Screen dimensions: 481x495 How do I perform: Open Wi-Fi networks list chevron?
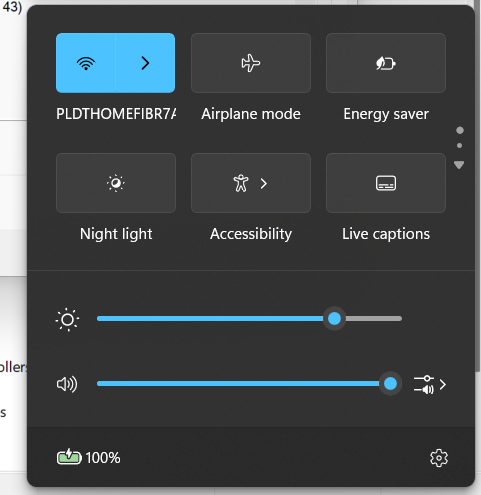click(145, 63)
